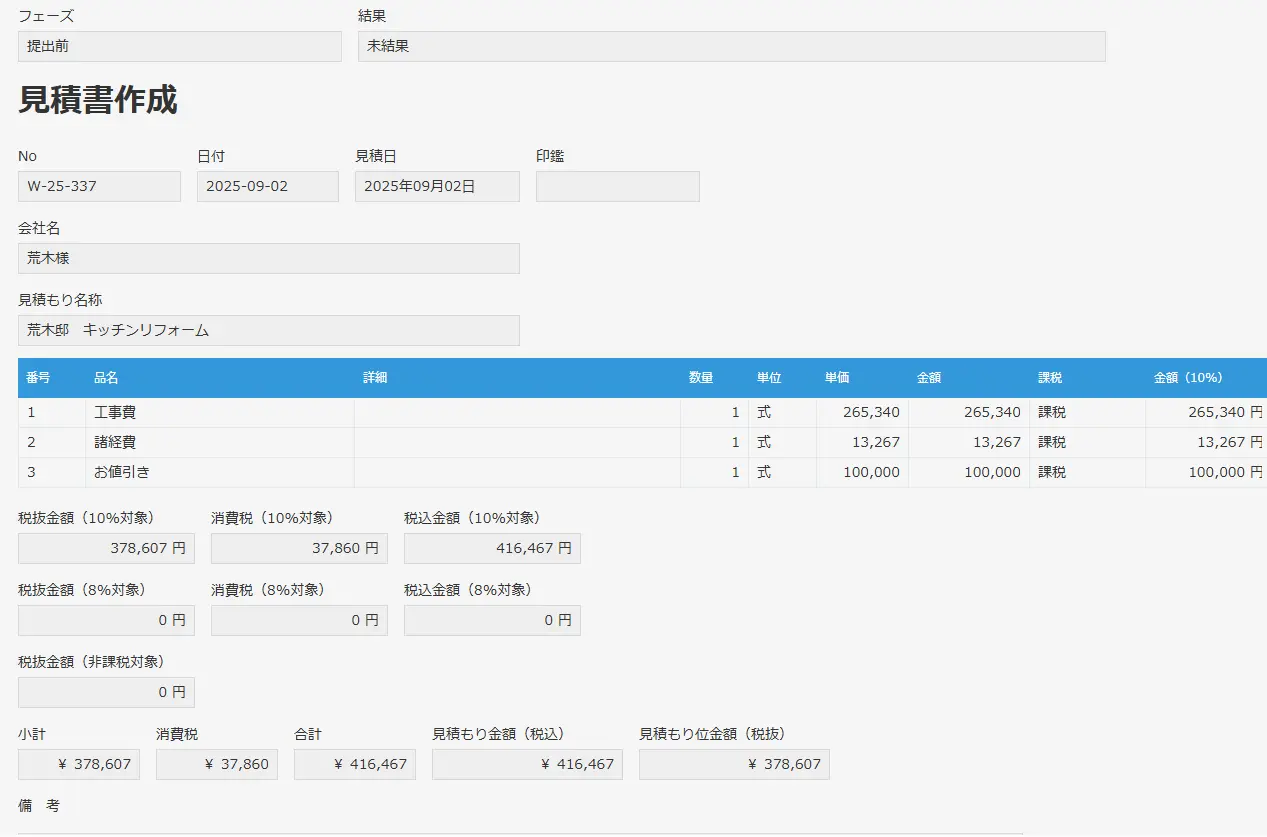Click the empty 詳細 cell for 工事費

click(516, 412)
